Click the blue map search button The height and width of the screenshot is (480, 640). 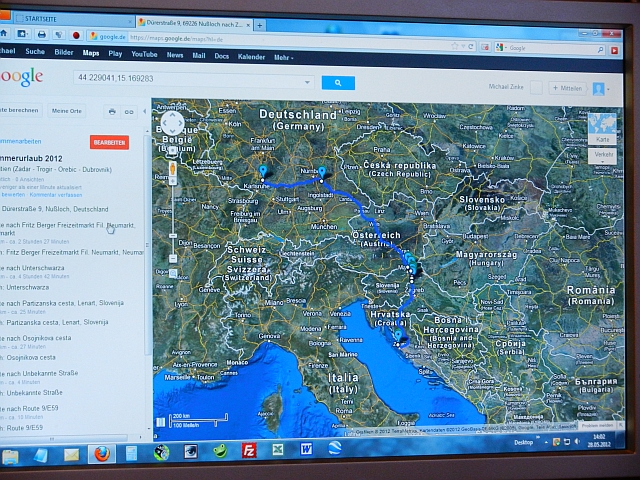(338, 83)
